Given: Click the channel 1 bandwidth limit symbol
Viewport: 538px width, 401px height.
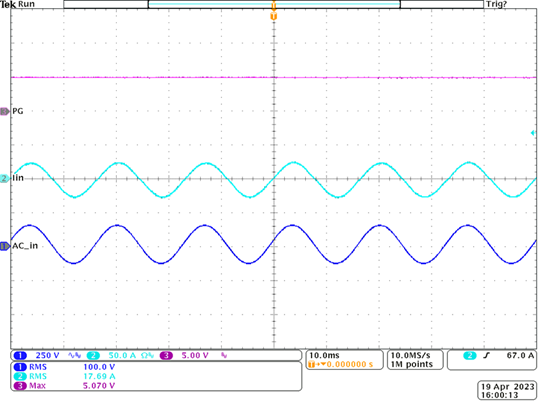Looking at the screenshot, I should [74, 355].
